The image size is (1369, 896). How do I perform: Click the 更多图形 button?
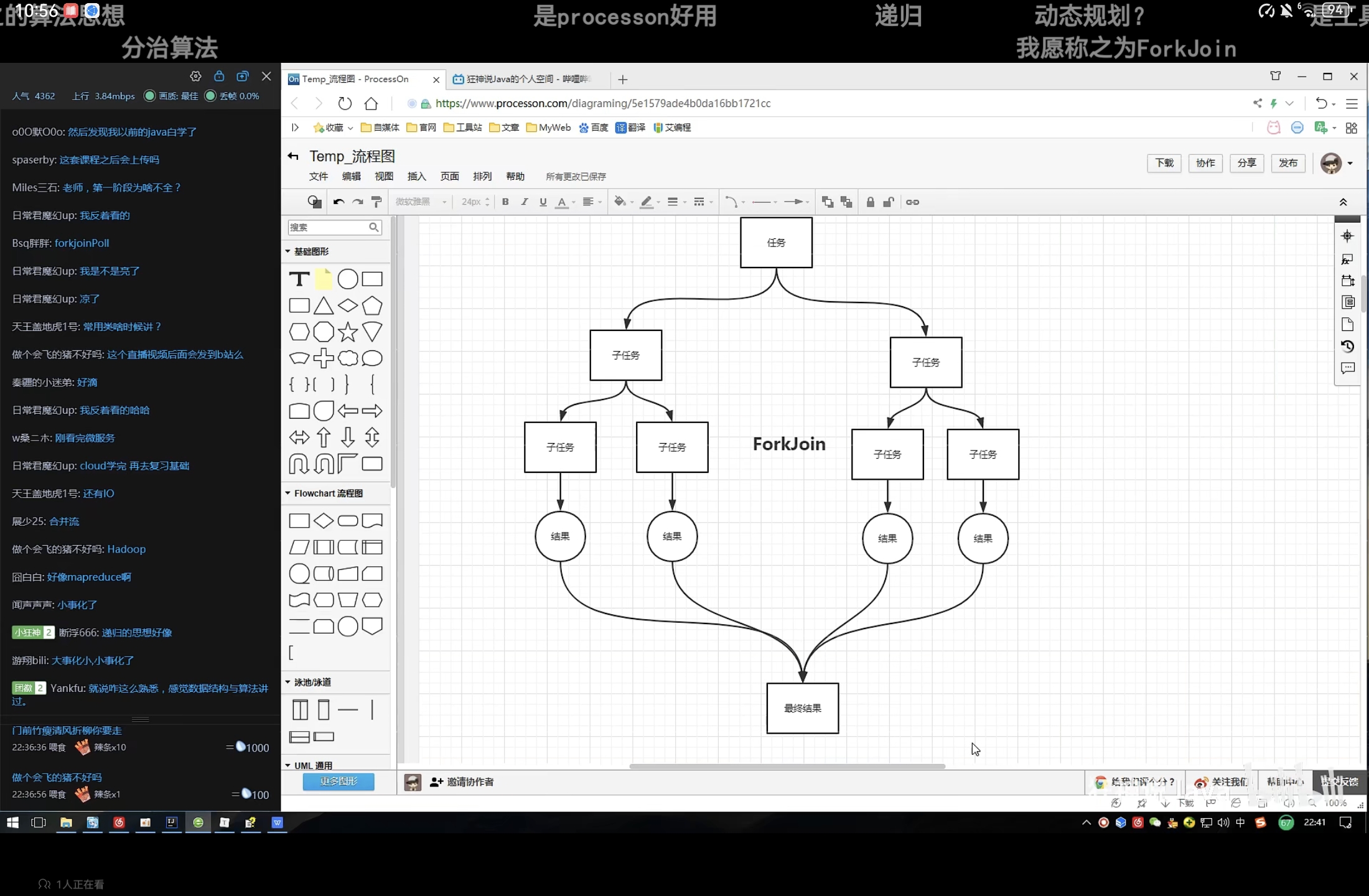click(339, 782)
